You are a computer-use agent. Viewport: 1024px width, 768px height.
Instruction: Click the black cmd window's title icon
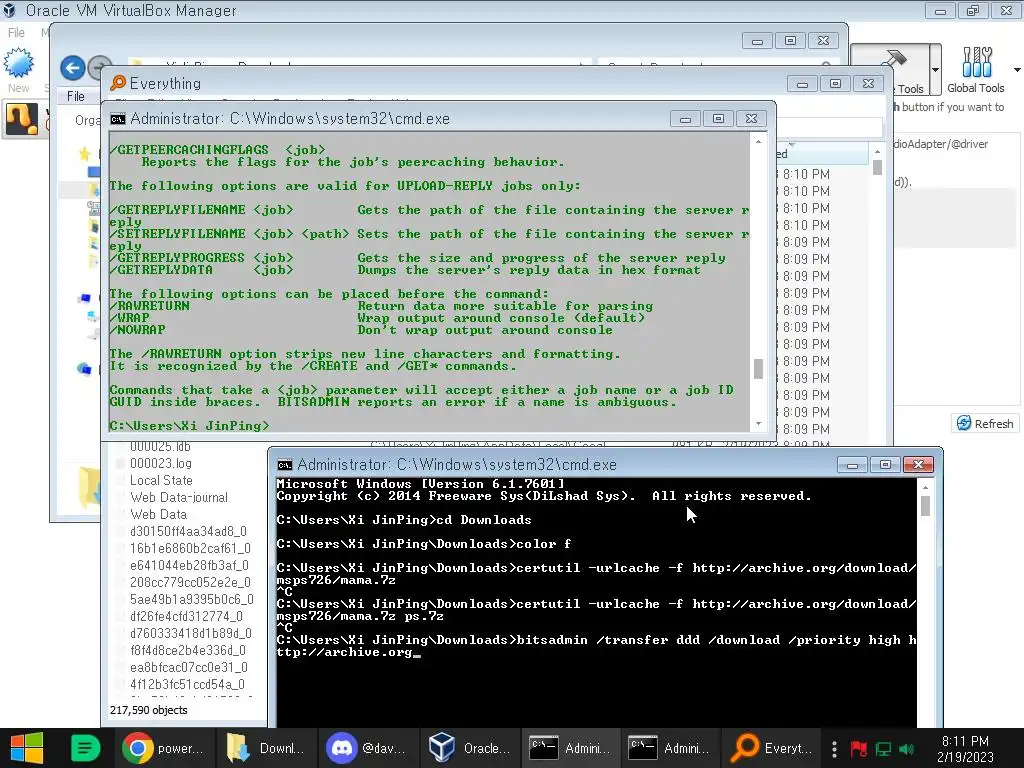click(x=285, y=465)
